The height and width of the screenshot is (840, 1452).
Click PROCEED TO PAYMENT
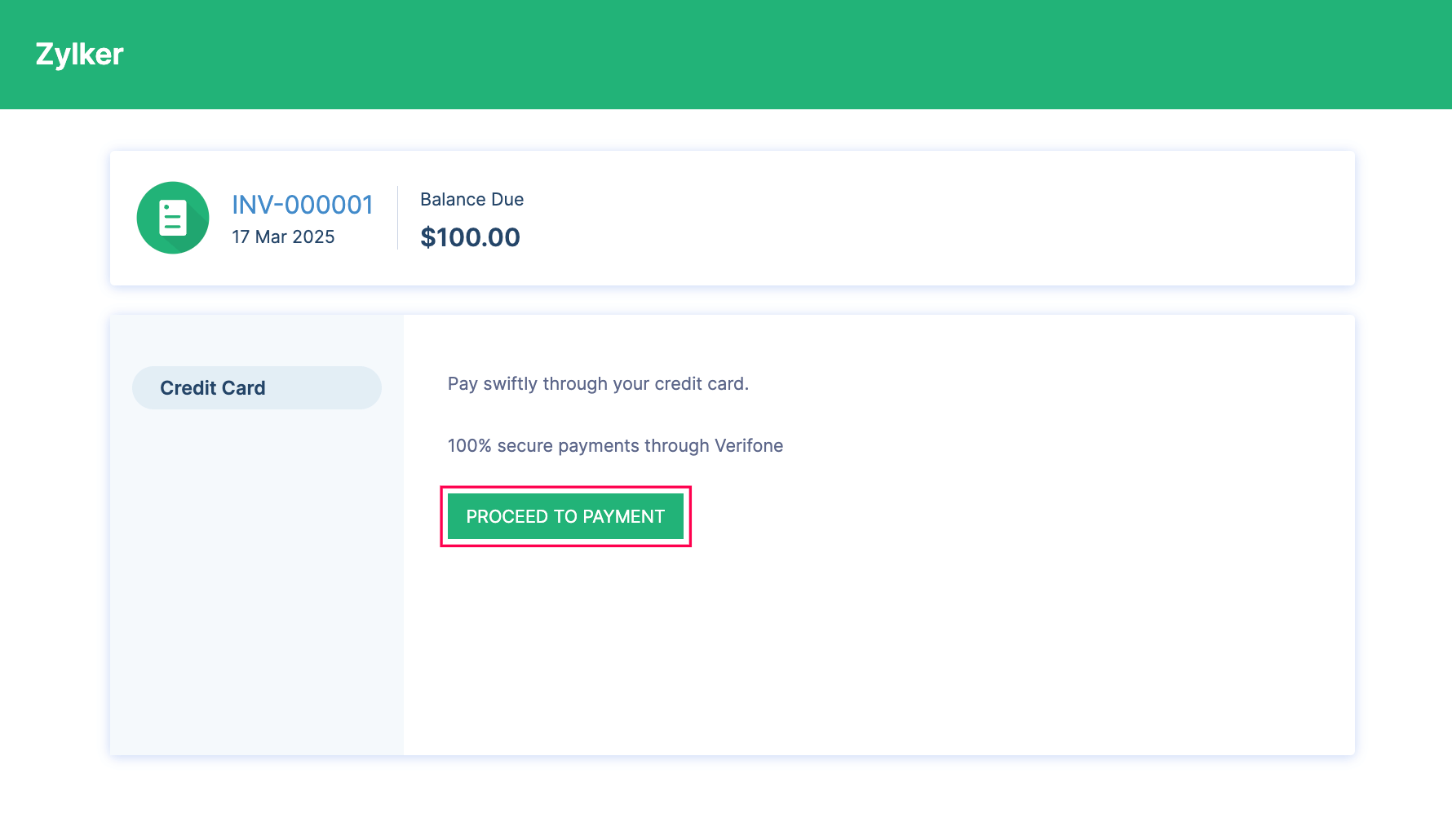565,516
